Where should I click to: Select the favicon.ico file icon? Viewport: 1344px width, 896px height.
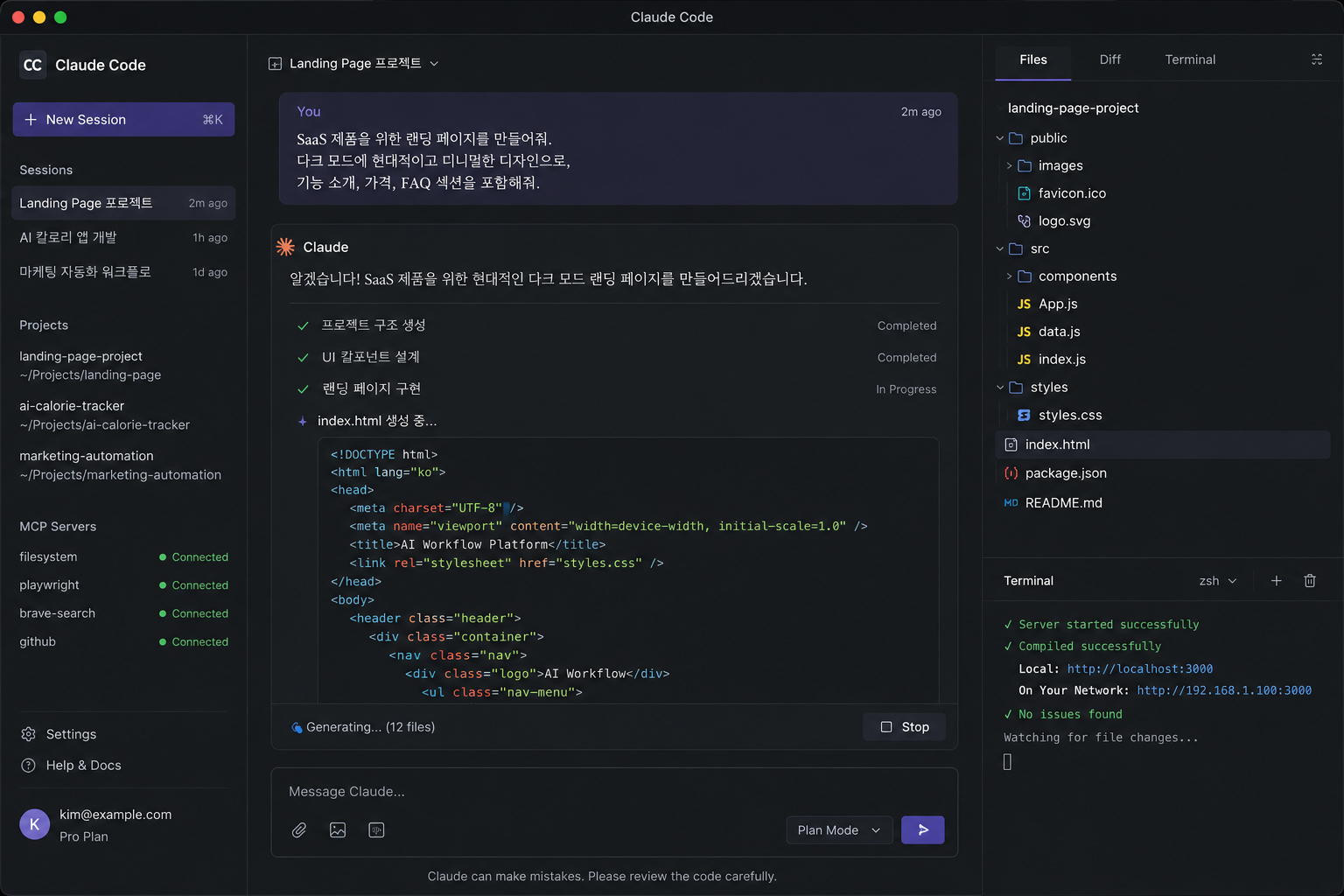coord(1024,193)
